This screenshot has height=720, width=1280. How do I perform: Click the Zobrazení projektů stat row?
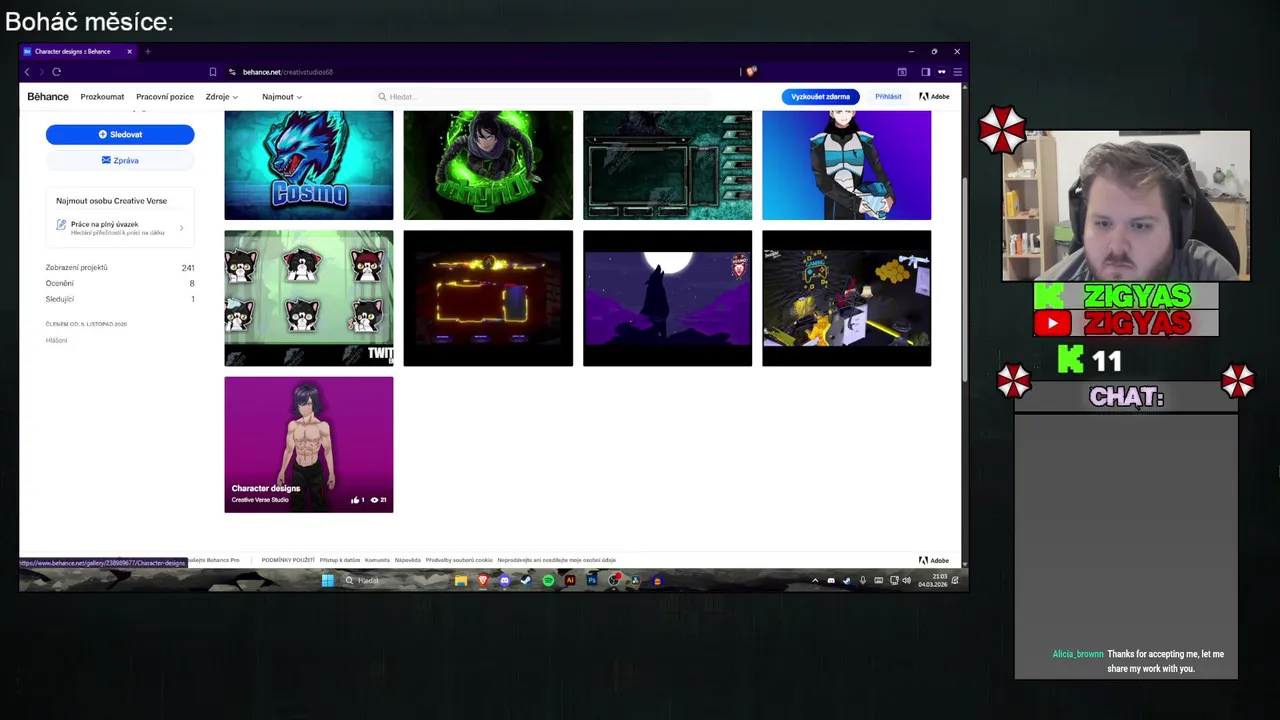pyautogui.click(x=120, y=268)
